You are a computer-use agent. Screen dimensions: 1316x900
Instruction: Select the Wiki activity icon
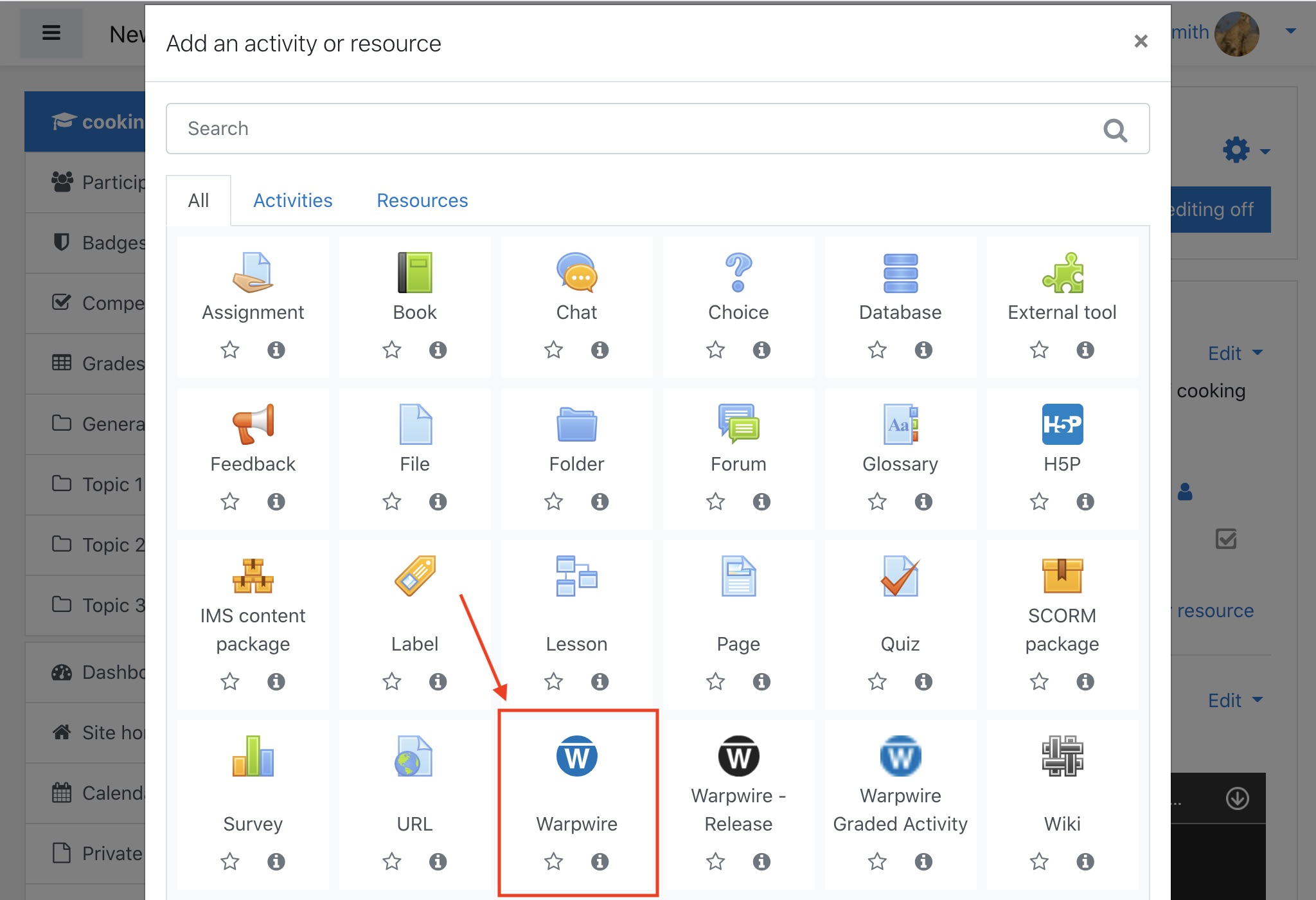tap(1062, 756)
